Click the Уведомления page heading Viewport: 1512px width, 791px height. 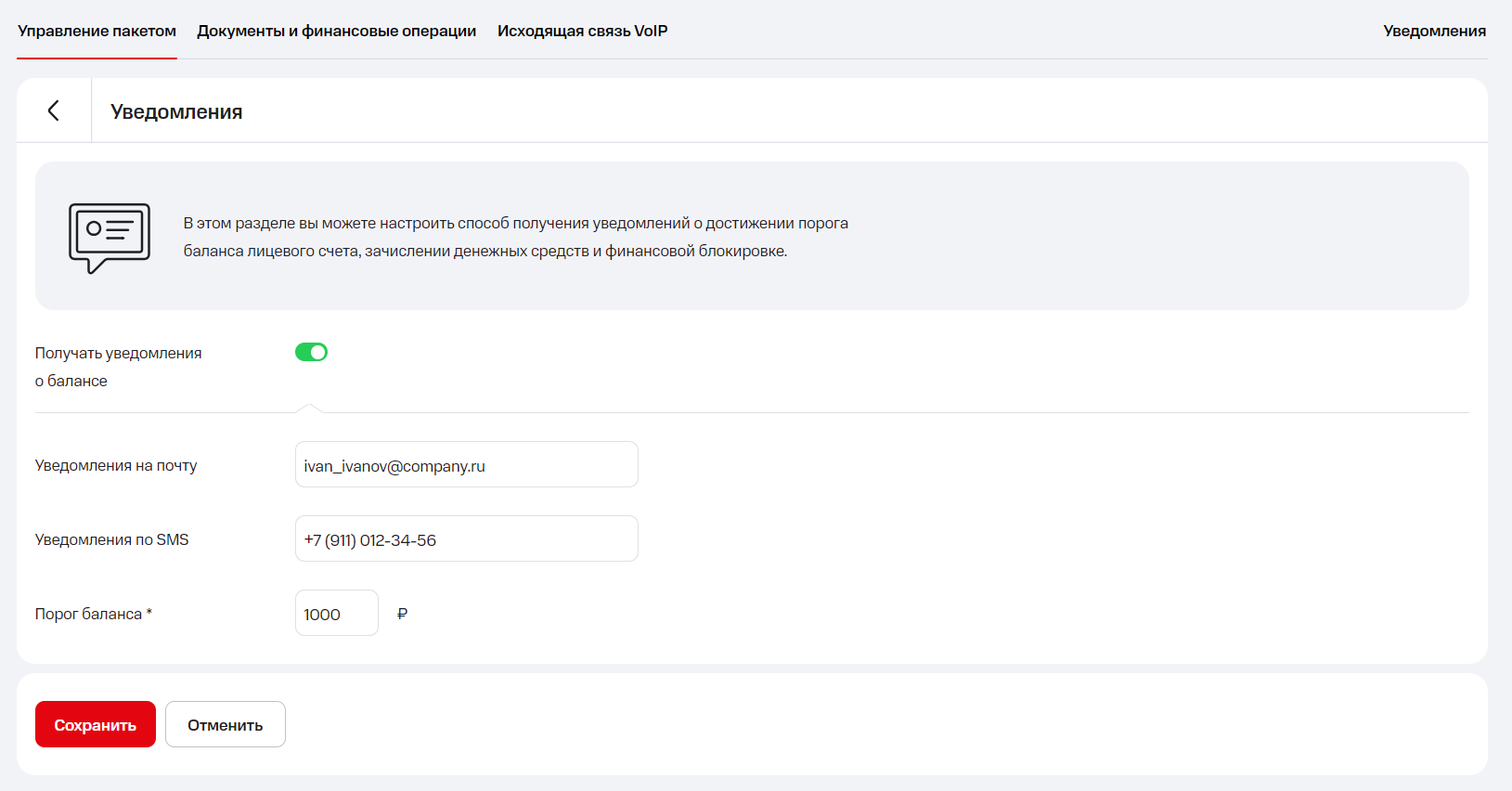click(x=176, y=111)
